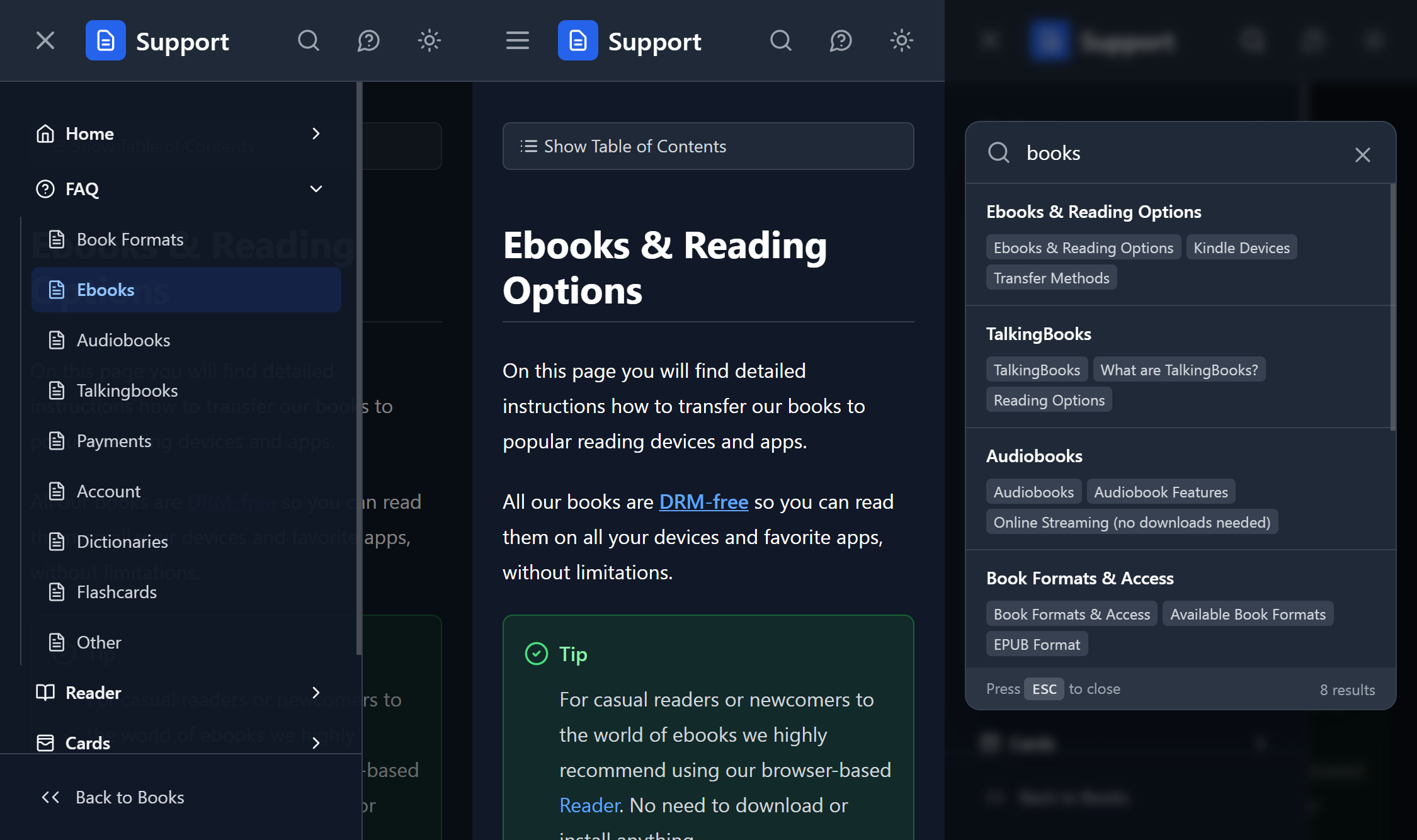Toggle theme sun icon in middle header
This screenshot has height=840, width=1417.
[x=901, y=41]
